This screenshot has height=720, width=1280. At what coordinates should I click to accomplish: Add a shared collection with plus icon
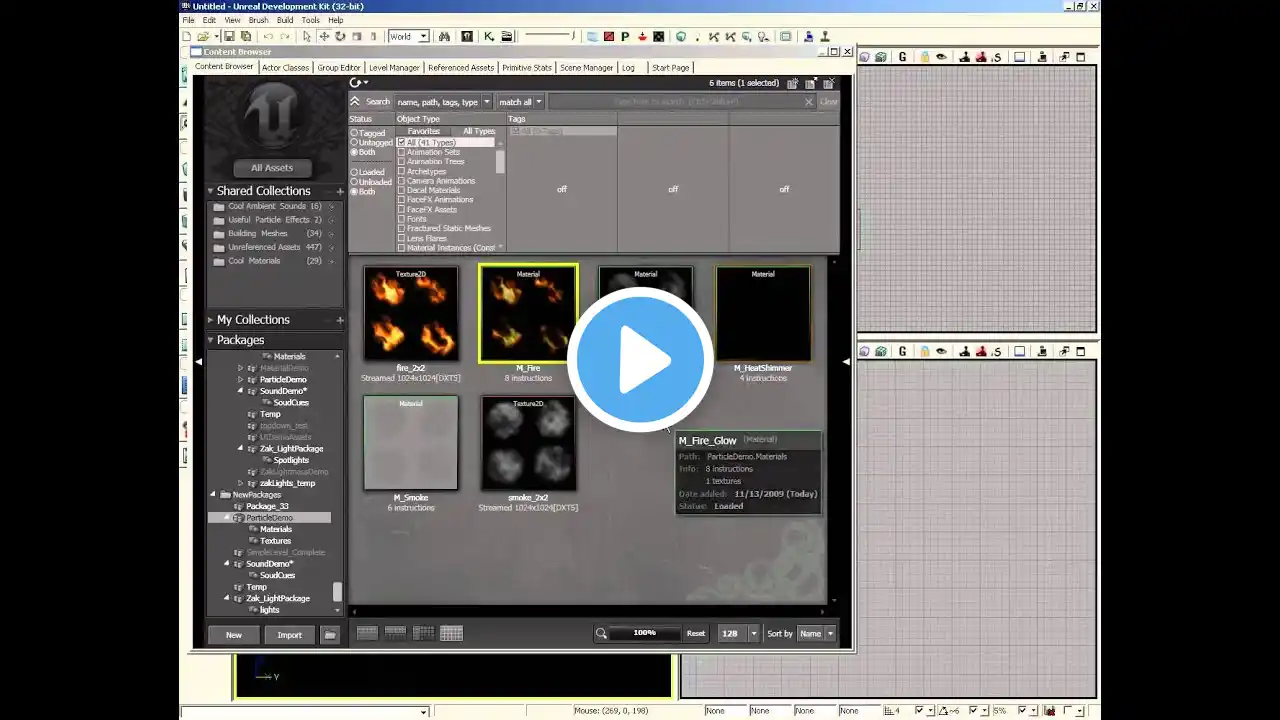[340, 191]
